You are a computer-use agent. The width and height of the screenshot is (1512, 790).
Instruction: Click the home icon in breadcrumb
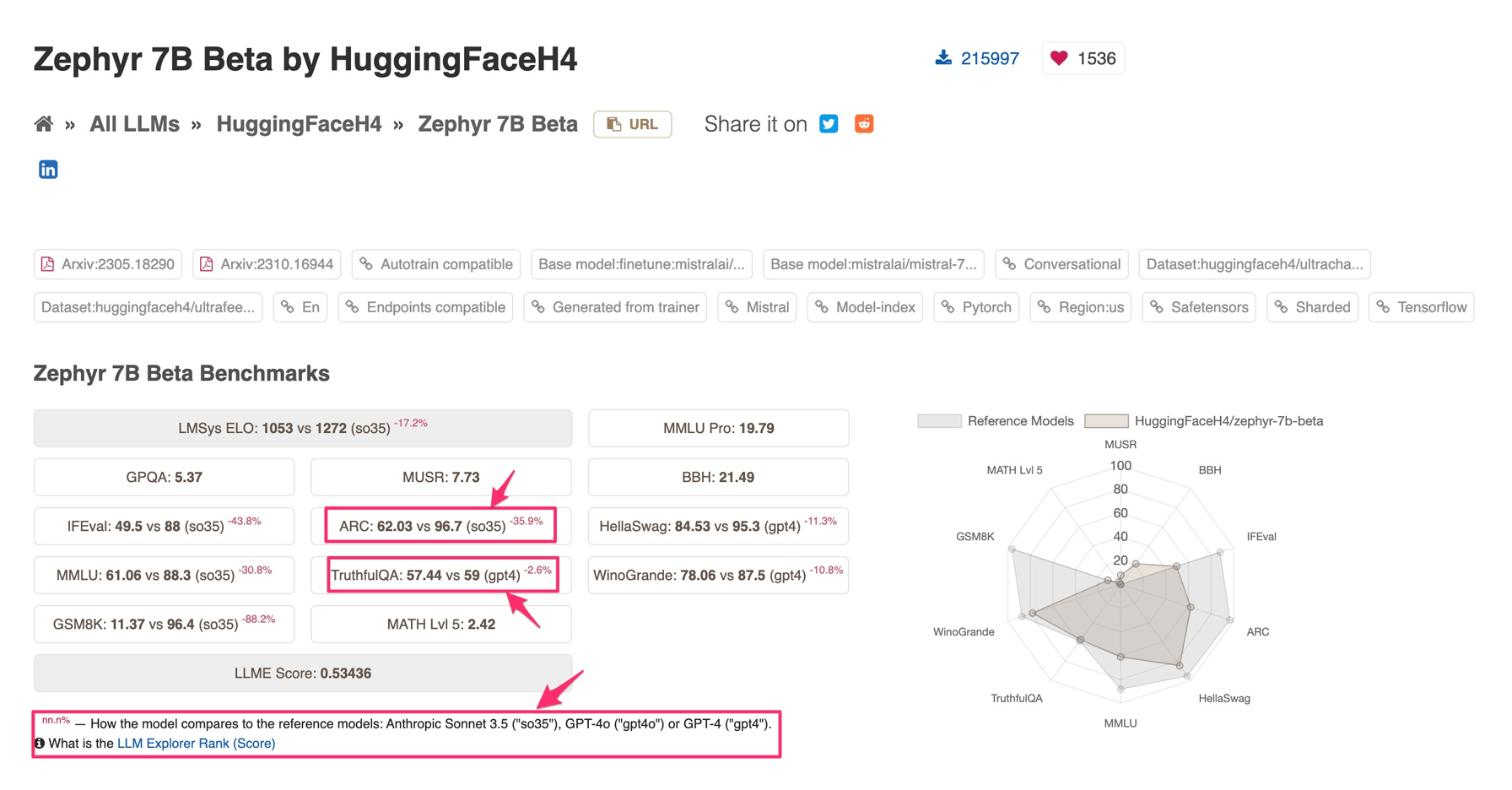(x=44, y=124)
